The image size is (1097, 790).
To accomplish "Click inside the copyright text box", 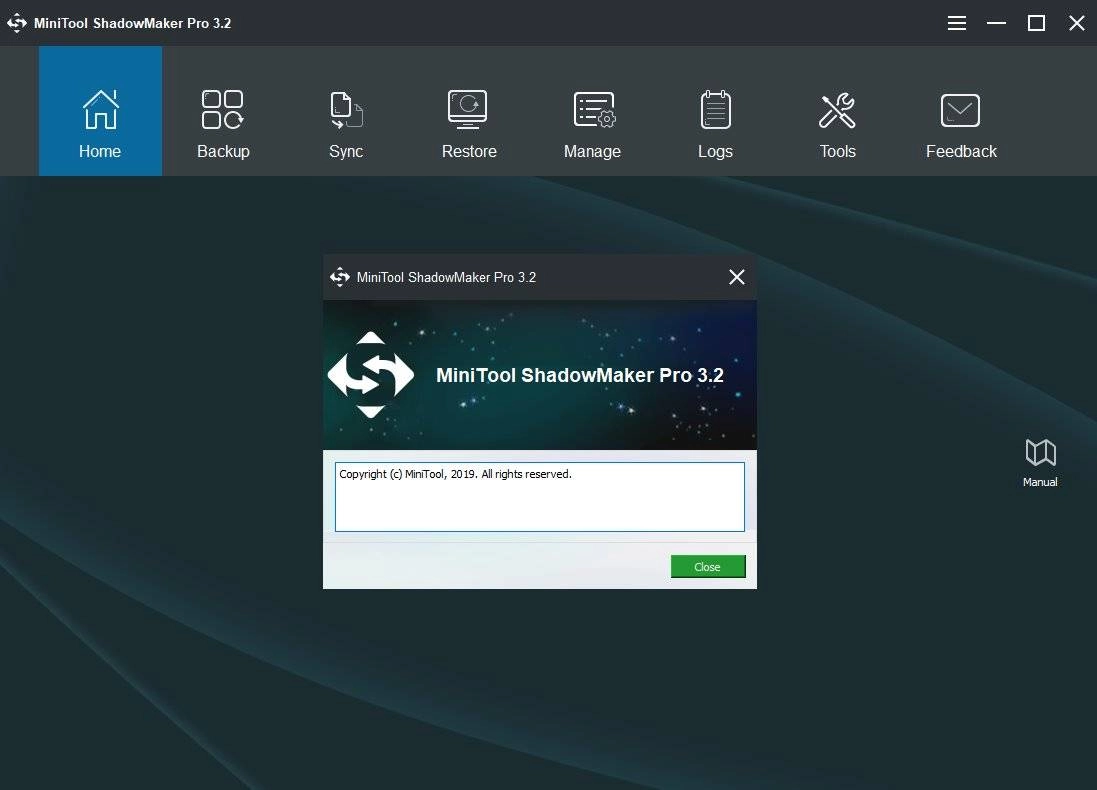I will 539,497.
